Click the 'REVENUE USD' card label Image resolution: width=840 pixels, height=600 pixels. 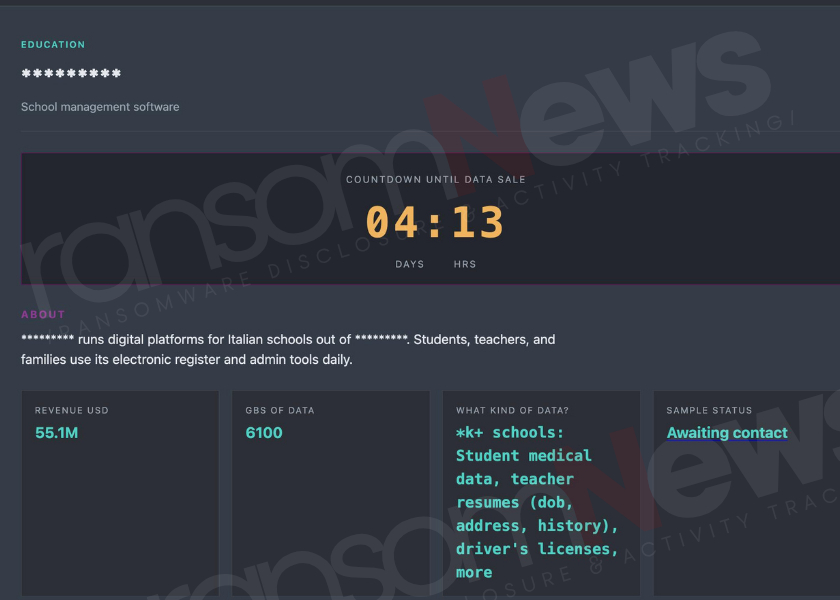tap(72, 410)
